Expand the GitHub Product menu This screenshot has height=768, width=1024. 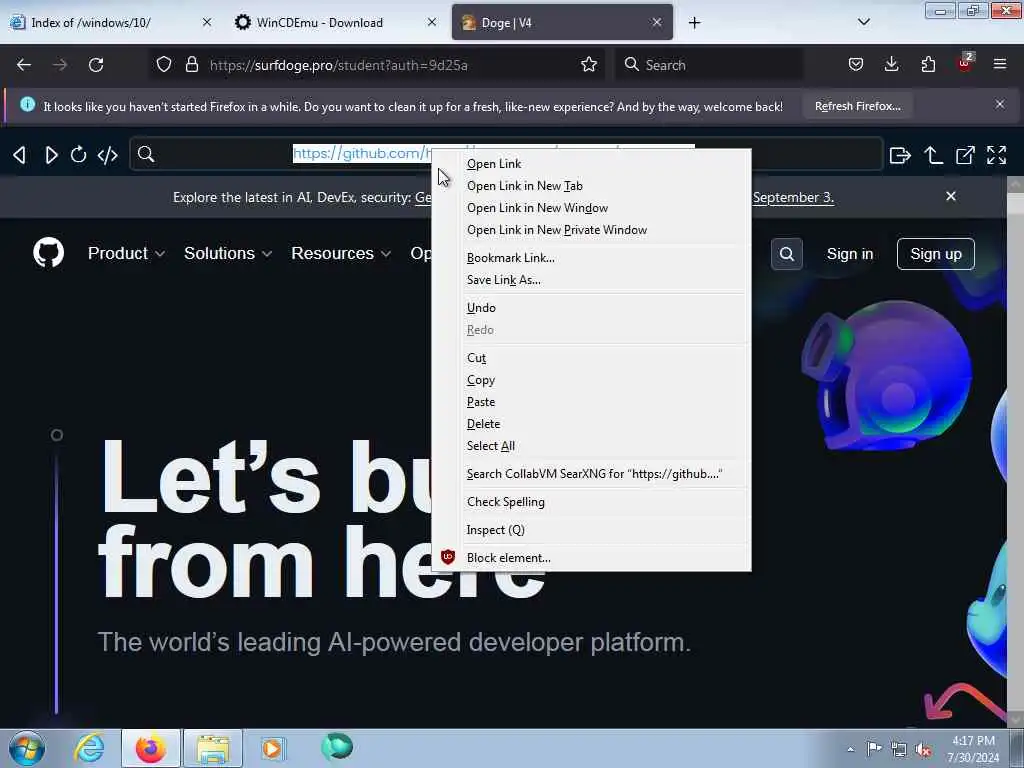[x=126, y=253]
